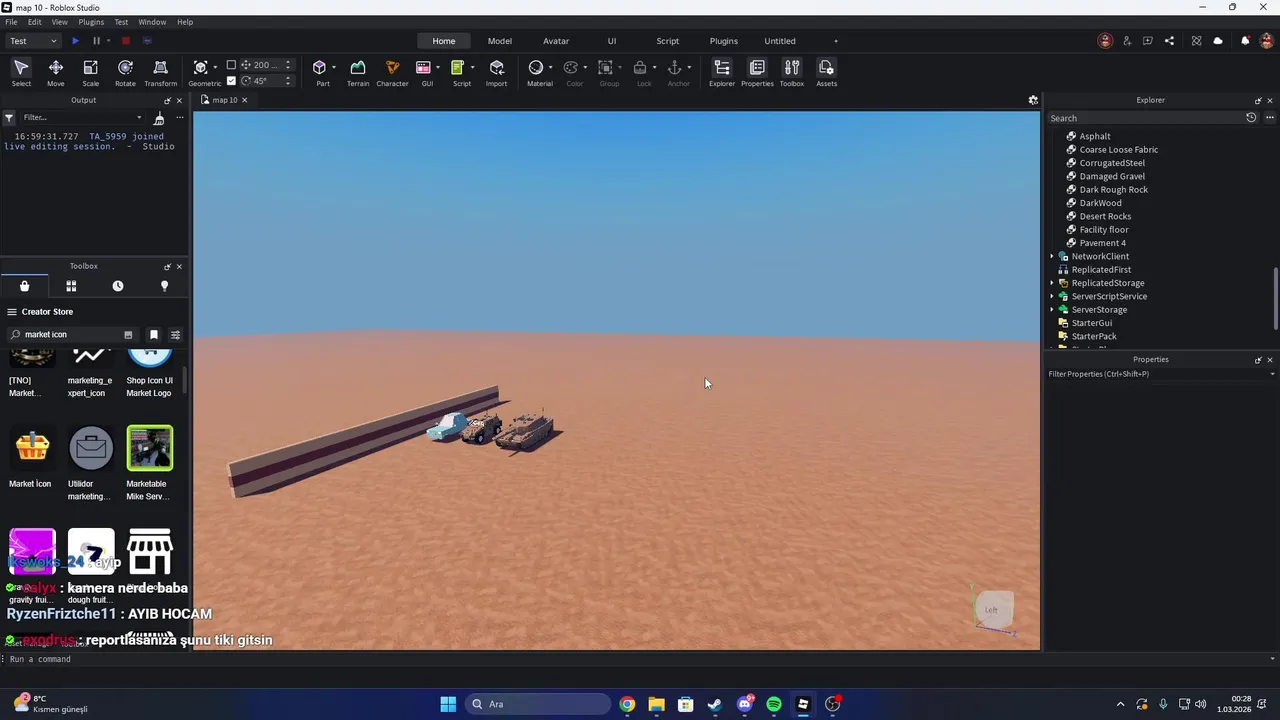Viewport: 1280px width, 720px height.
Task: Open the File menu
Action: point(11,22)
